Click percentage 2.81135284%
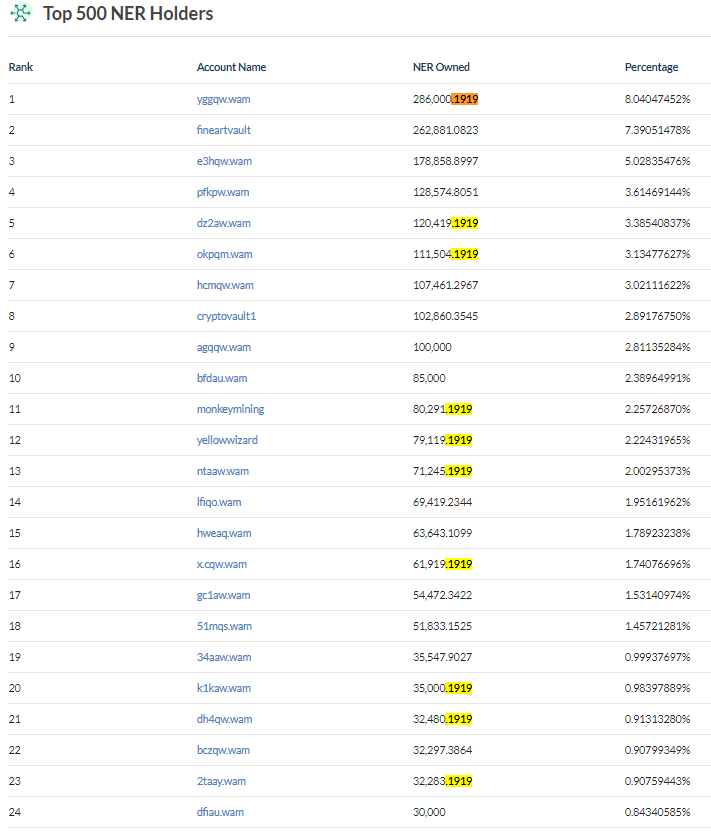 657,347
